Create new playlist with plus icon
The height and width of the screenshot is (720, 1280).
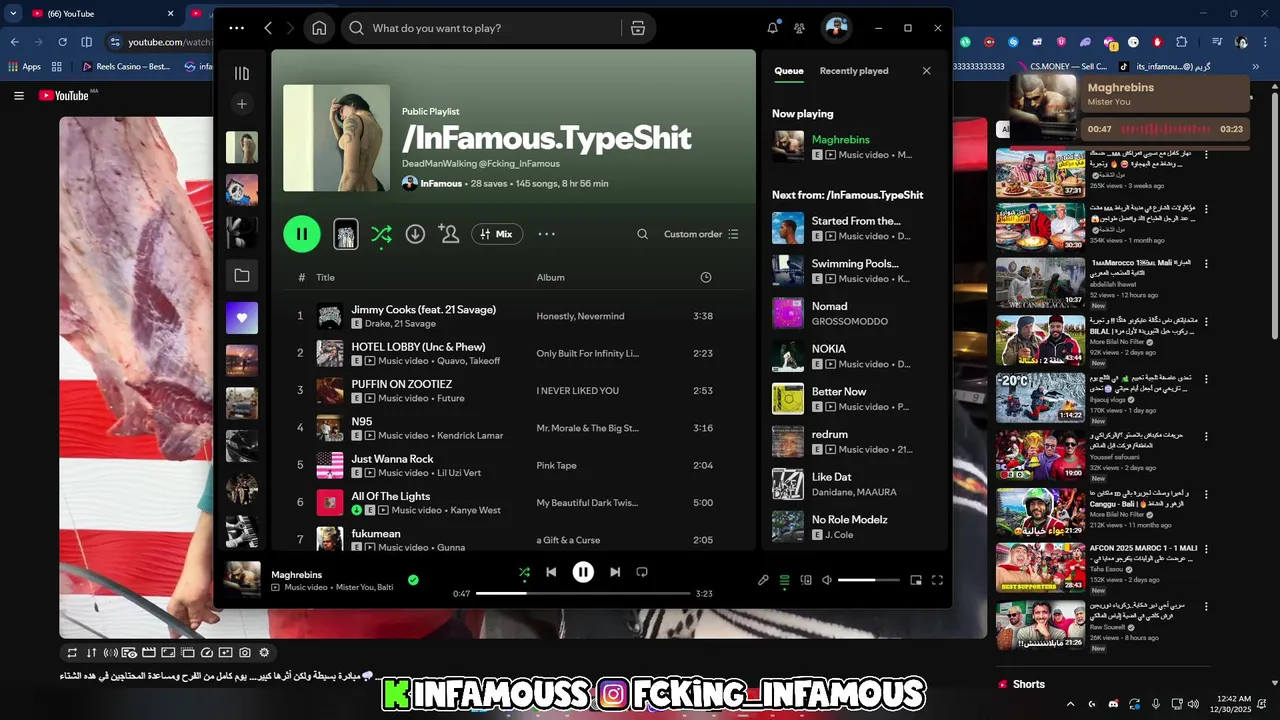(242, 104)
